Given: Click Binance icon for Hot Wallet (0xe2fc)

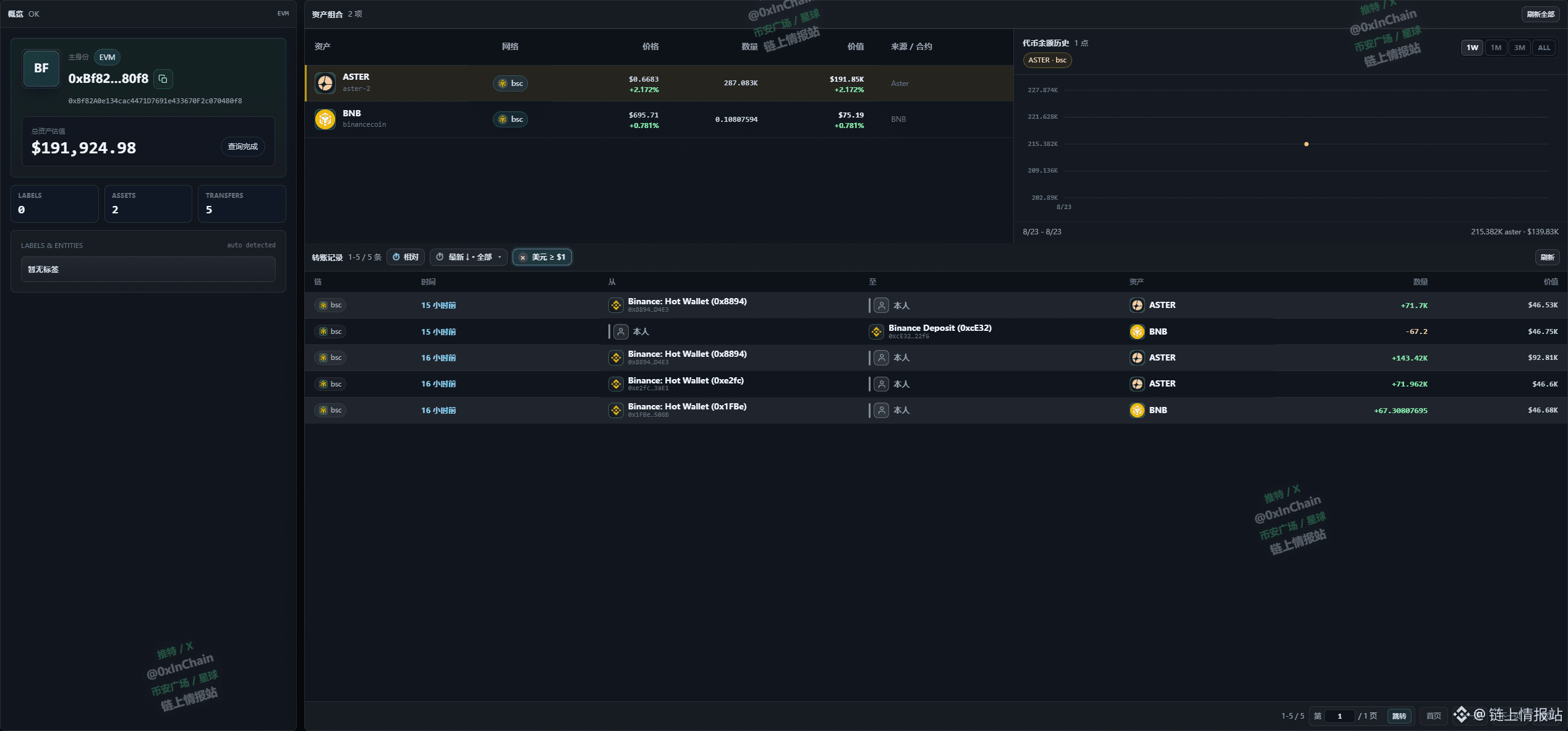Looking at the screenshot, I should point(616,384).
